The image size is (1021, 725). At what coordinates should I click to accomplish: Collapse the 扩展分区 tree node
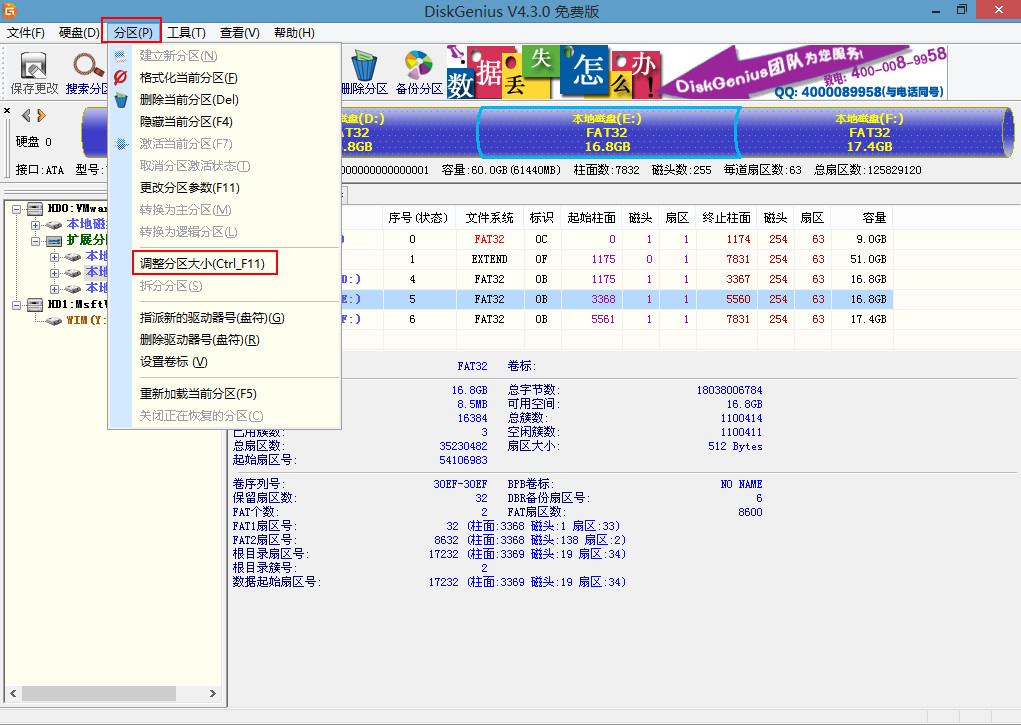pos(35,241)
